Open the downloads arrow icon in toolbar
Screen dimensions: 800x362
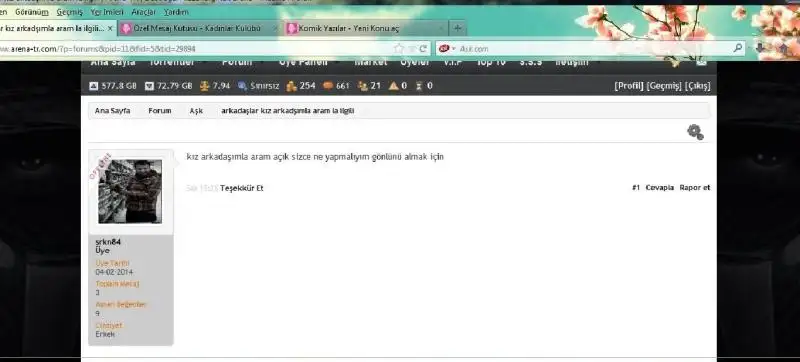tap(760, 48)
